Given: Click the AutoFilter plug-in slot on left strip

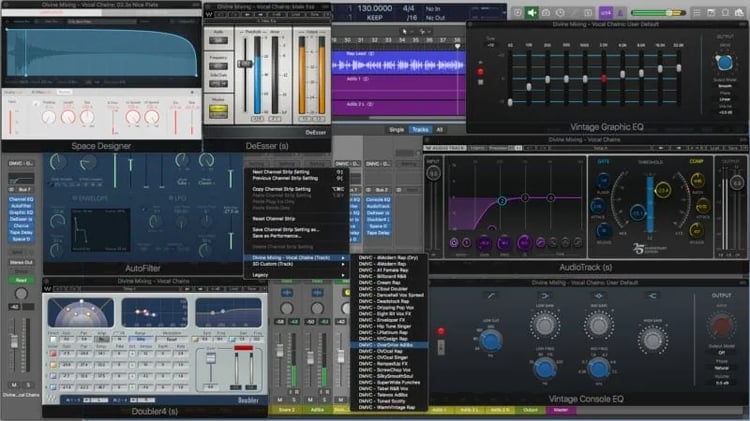Looking at the screenshot, I should click(21, 206).
